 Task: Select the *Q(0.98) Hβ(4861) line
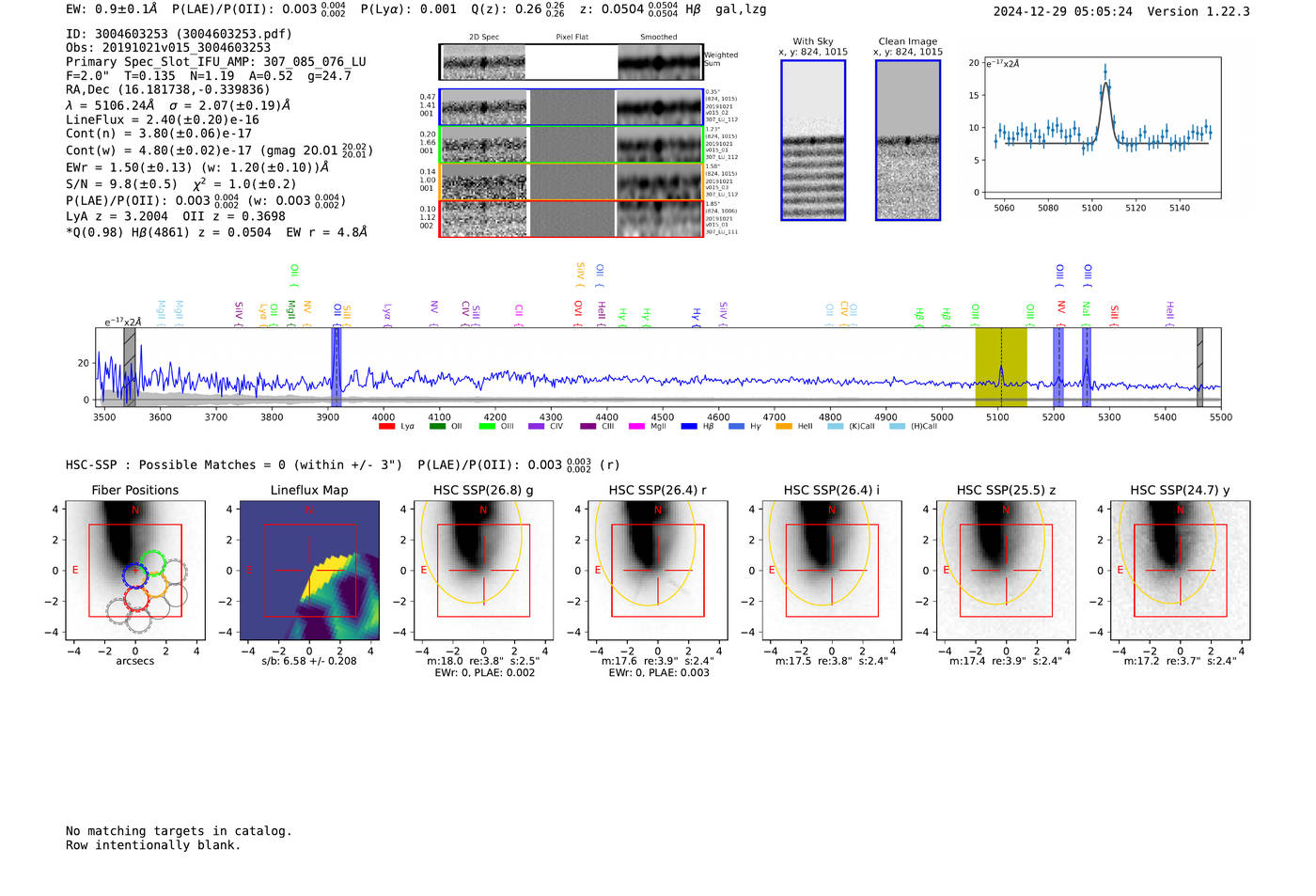(x=216, y=232)
